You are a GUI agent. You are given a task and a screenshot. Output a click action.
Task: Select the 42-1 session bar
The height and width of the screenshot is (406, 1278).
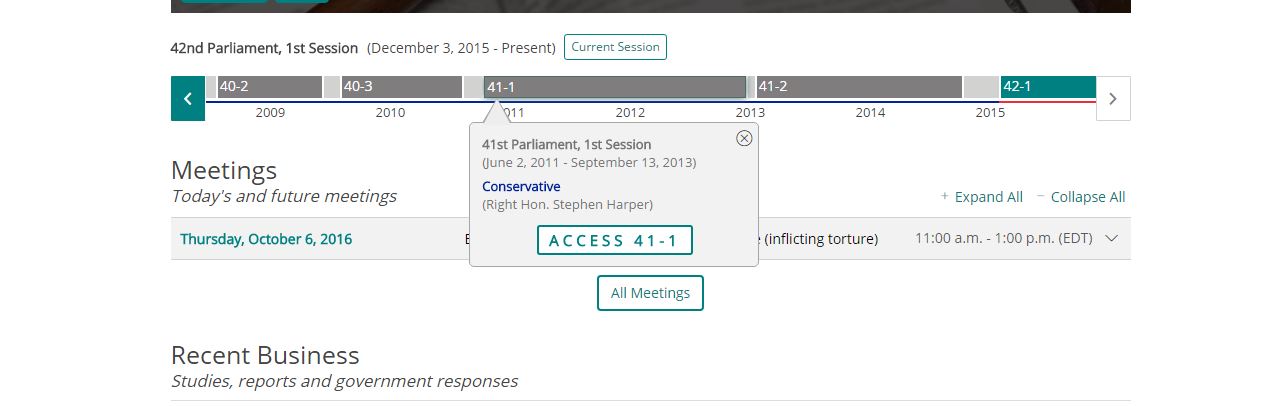(x=1048, y=87)
